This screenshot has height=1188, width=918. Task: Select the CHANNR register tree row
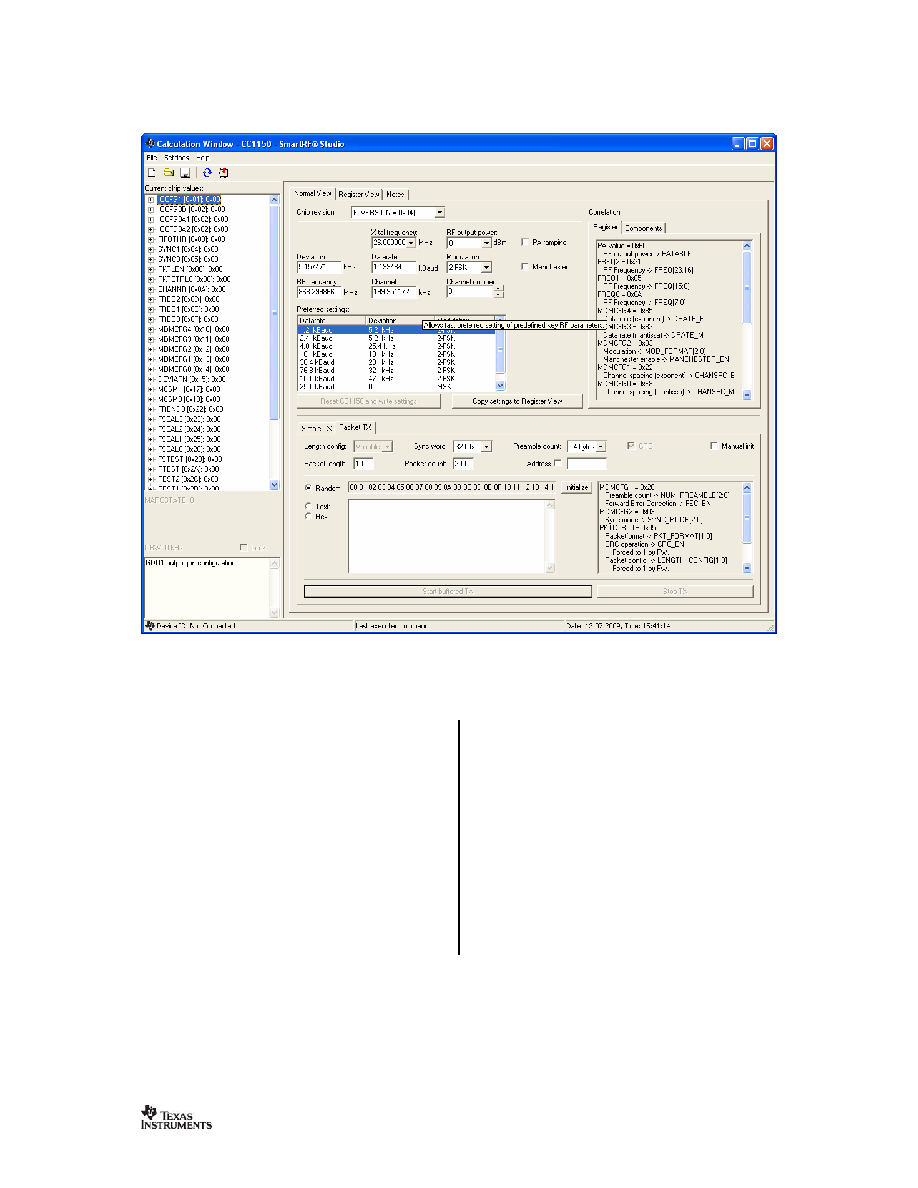click(x=192, y=289)
